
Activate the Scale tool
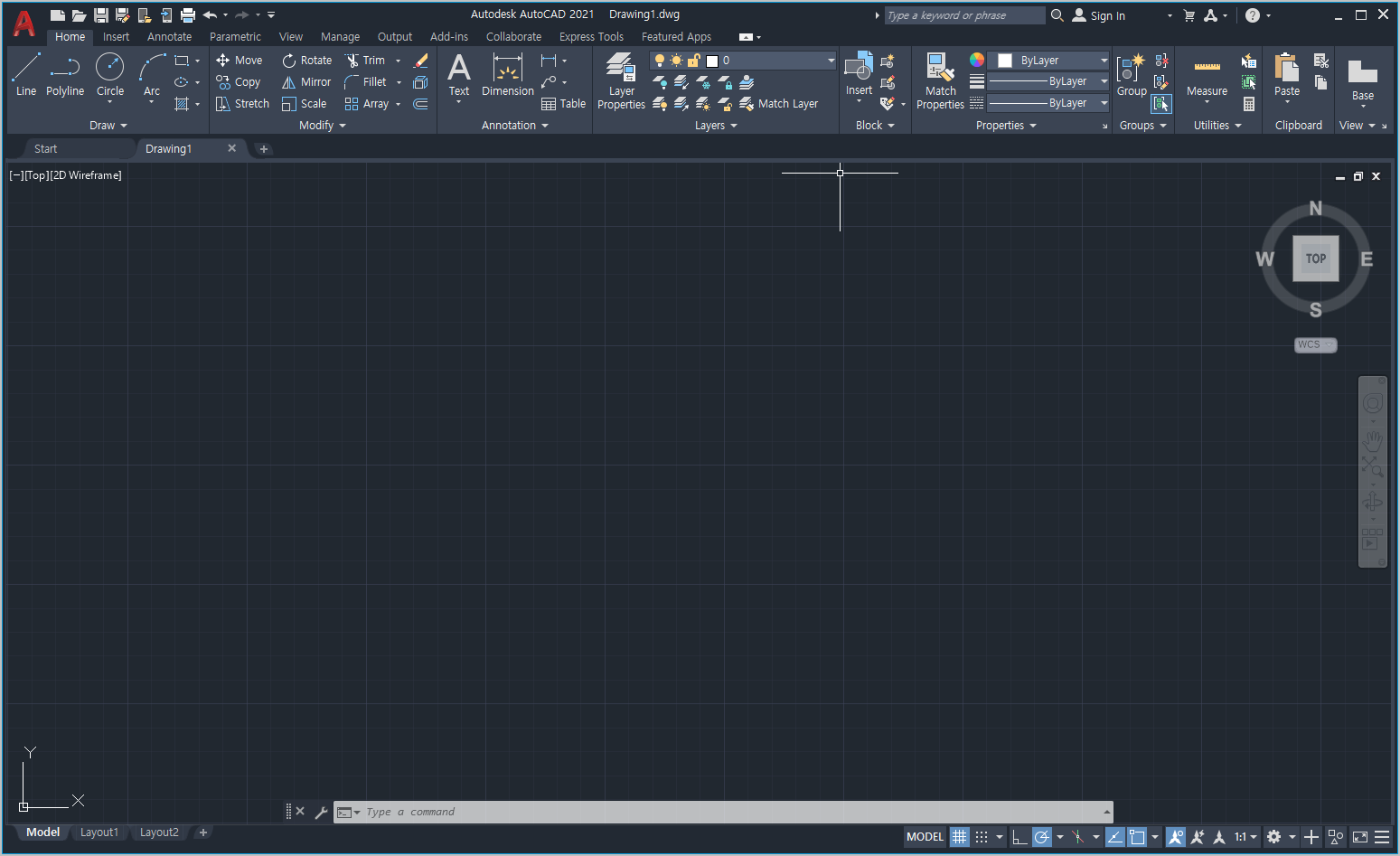[x=305, y=104]
